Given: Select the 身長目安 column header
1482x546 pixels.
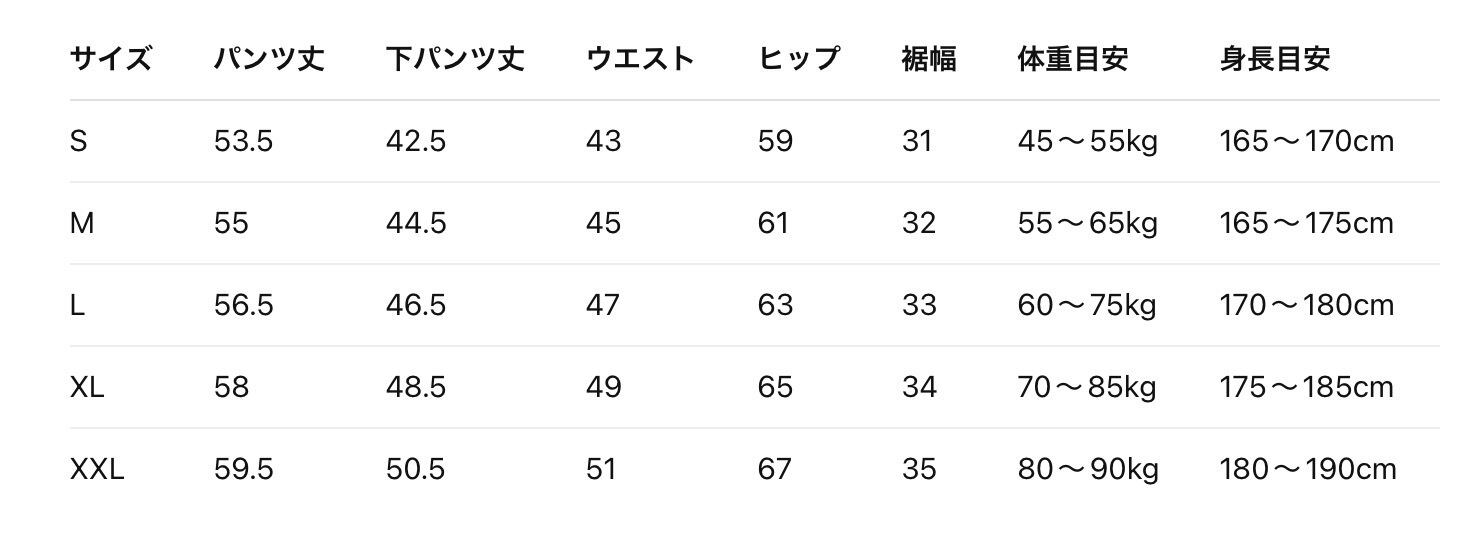Looking at the screenshot, I should click(1274, 59).
